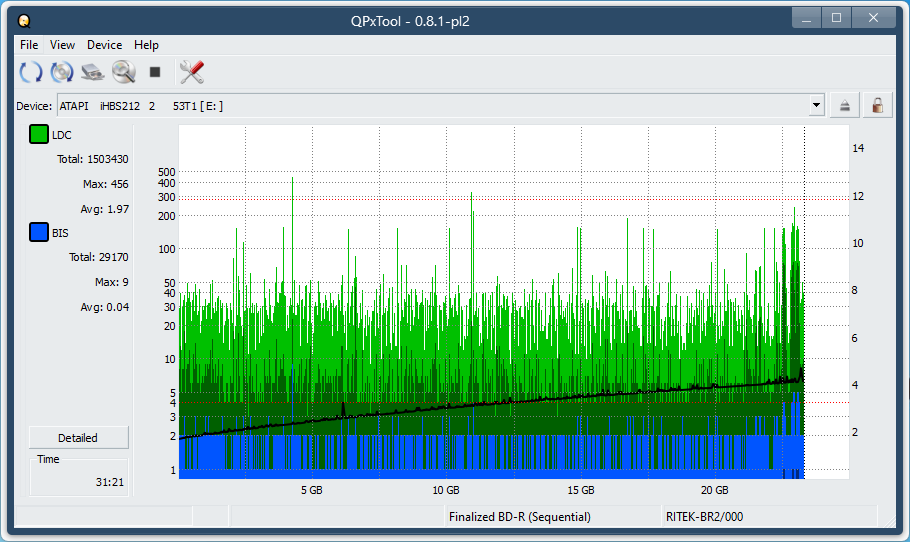This screenshot has width=910, height=542.
Task: Click the BIS Max: 9 value
Action: [111, 282]
